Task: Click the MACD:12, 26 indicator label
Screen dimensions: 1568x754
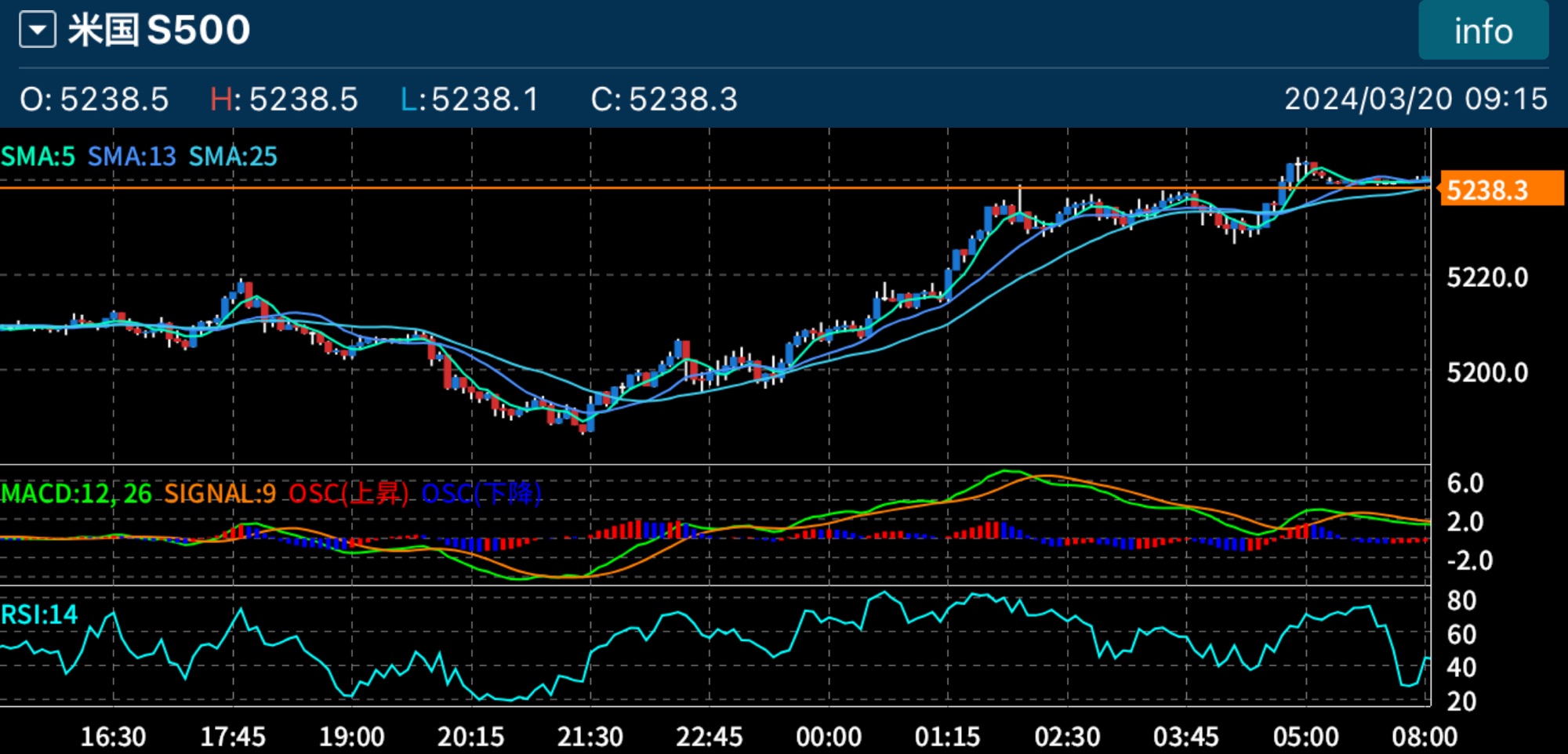Action: pos(76,494)
